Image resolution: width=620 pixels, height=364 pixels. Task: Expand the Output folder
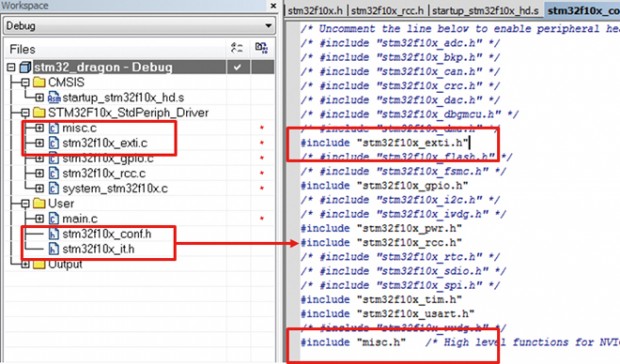(25, 264)
